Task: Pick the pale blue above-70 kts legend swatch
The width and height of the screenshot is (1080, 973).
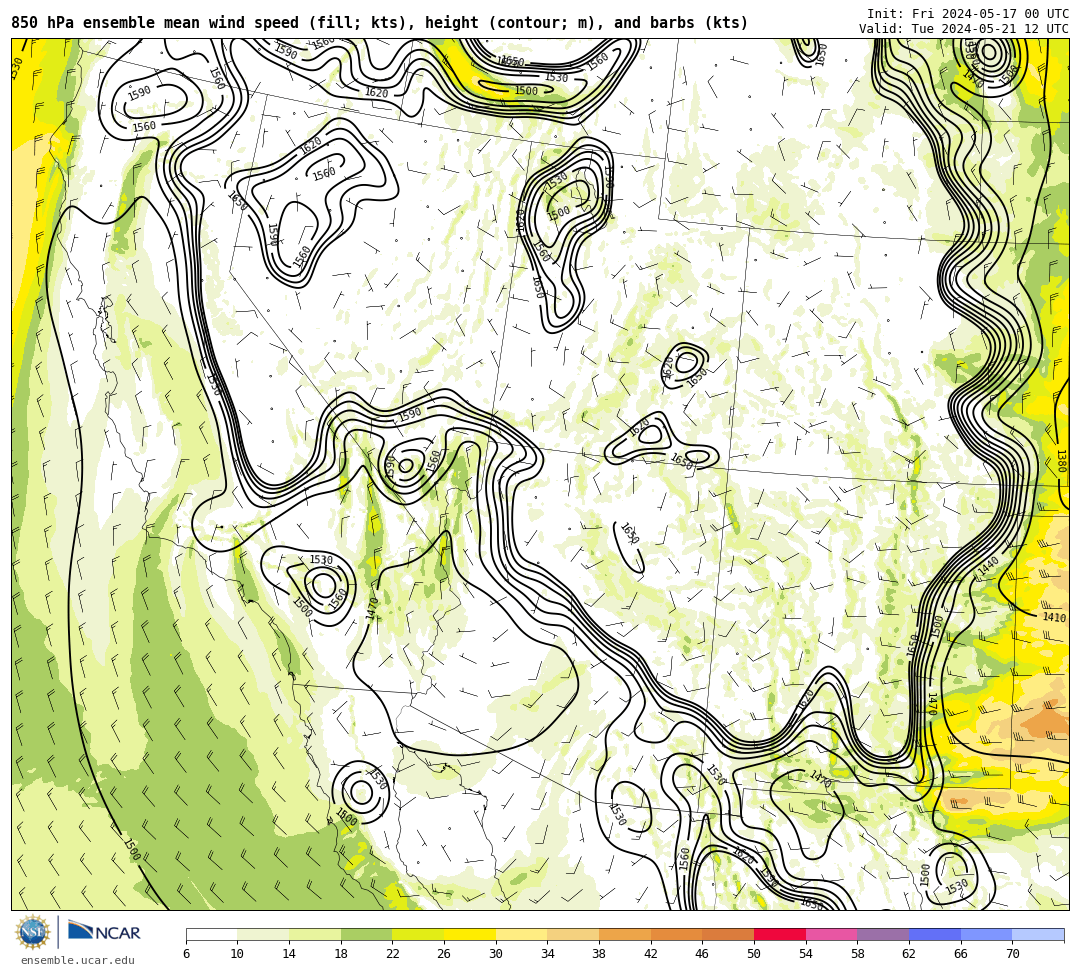Action: click(1038, 934)
